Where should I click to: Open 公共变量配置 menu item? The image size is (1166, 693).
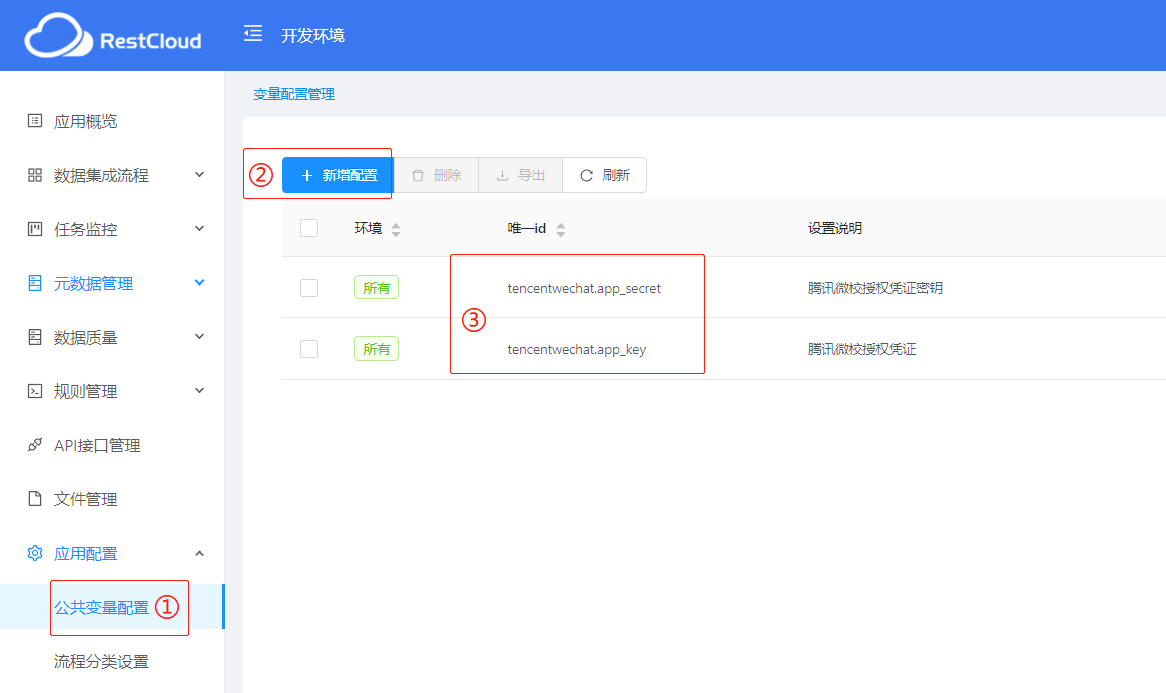pos(101,607)
